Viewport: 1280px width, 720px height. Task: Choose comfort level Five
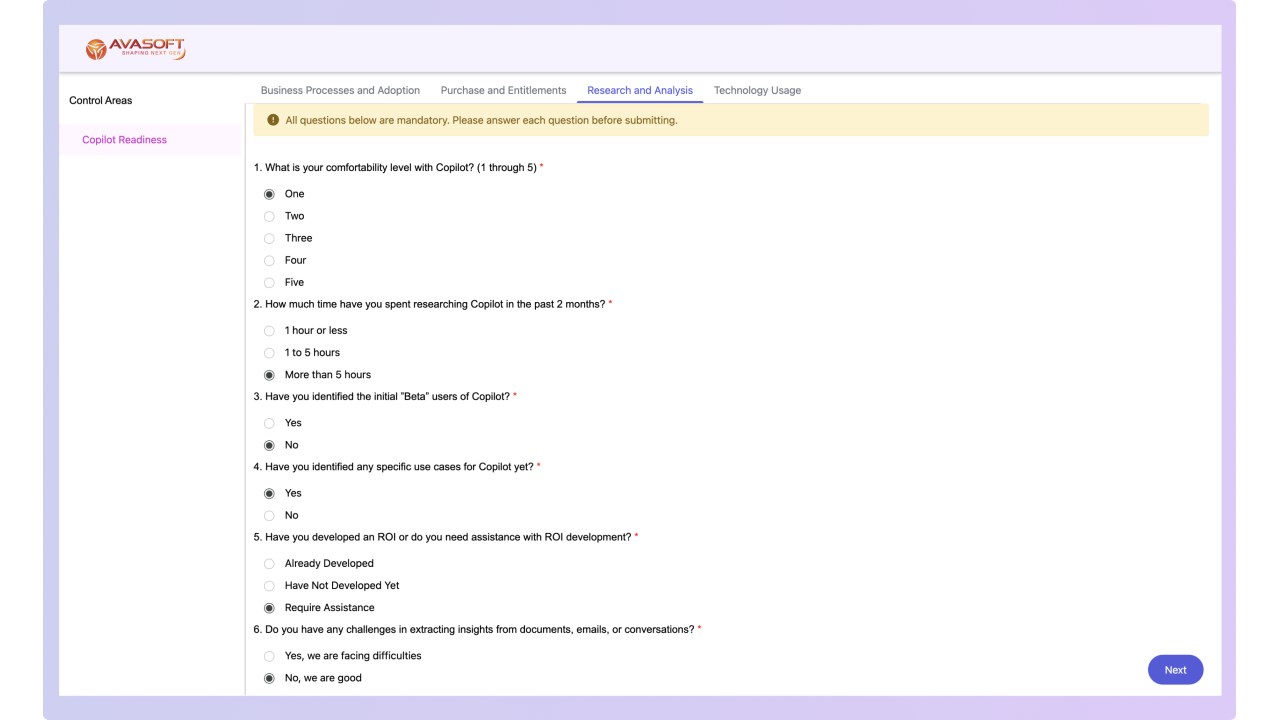click(269, 282)
